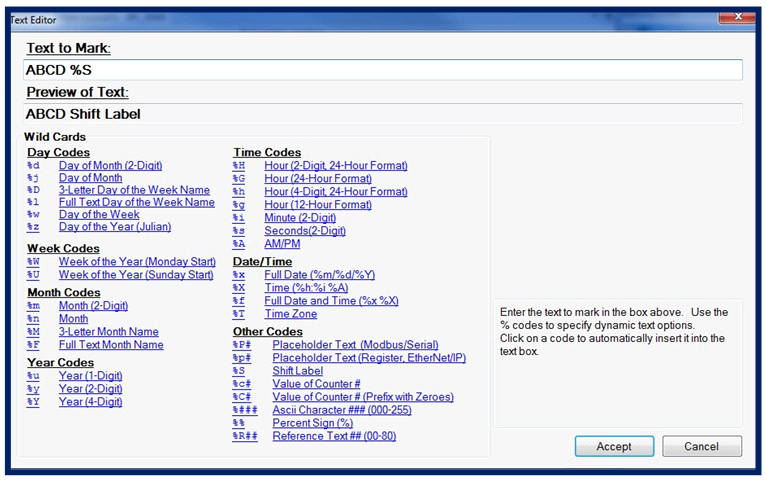
Task: Click inside the Text to Mark field
Action: coord(383,70)
